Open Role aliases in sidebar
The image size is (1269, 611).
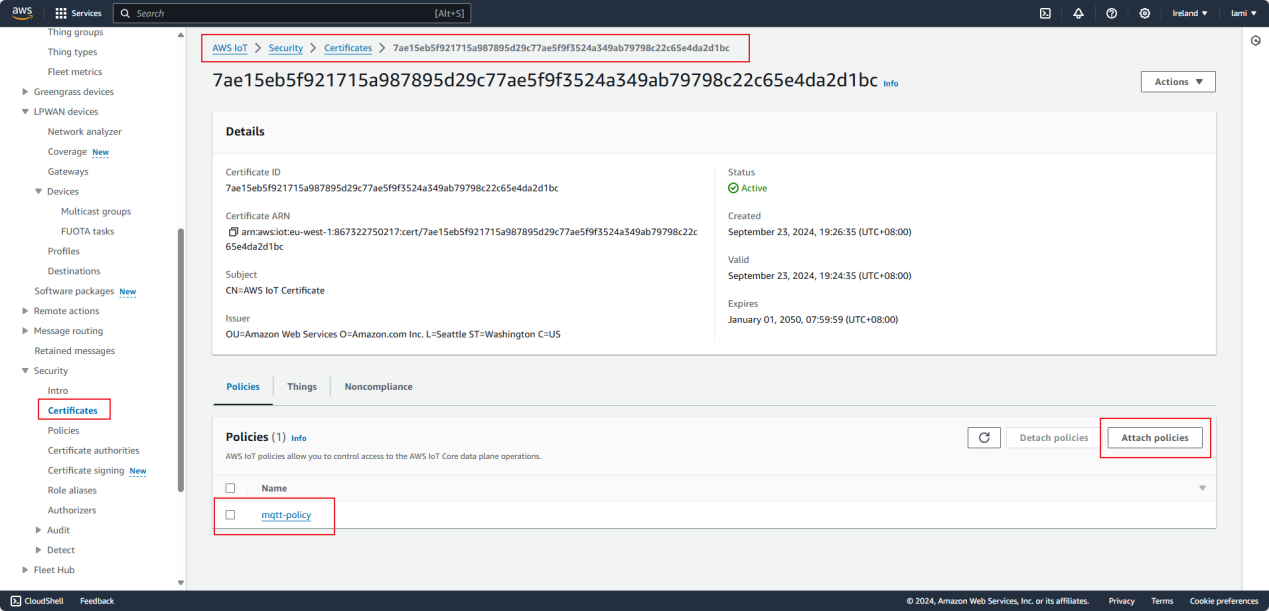coord(72,490)
